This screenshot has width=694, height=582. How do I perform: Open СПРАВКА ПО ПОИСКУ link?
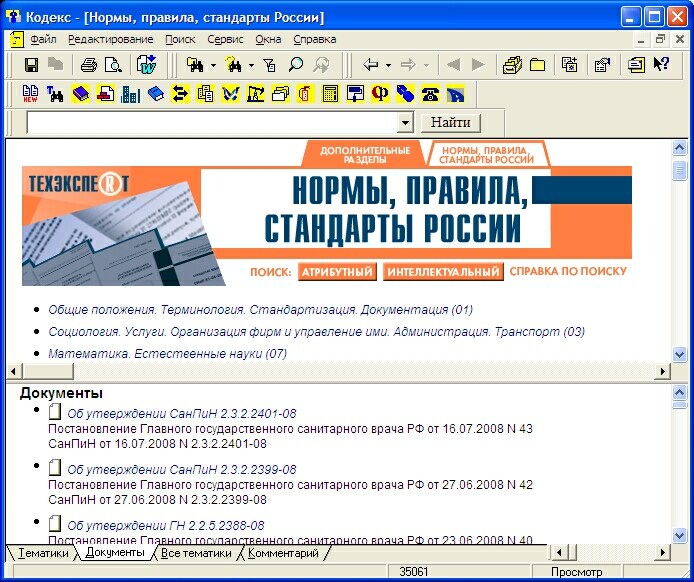(x=568, y=271)
